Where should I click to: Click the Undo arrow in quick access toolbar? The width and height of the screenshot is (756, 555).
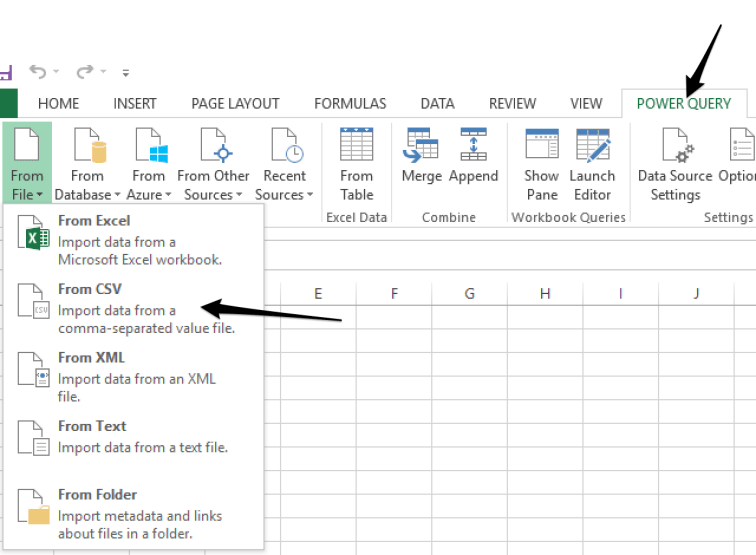click(38, 72)
